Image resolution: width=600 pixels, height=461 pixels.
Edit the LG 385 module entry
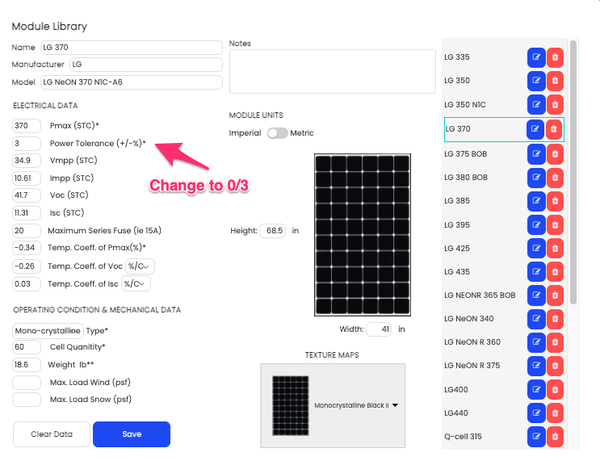(536, 201)
